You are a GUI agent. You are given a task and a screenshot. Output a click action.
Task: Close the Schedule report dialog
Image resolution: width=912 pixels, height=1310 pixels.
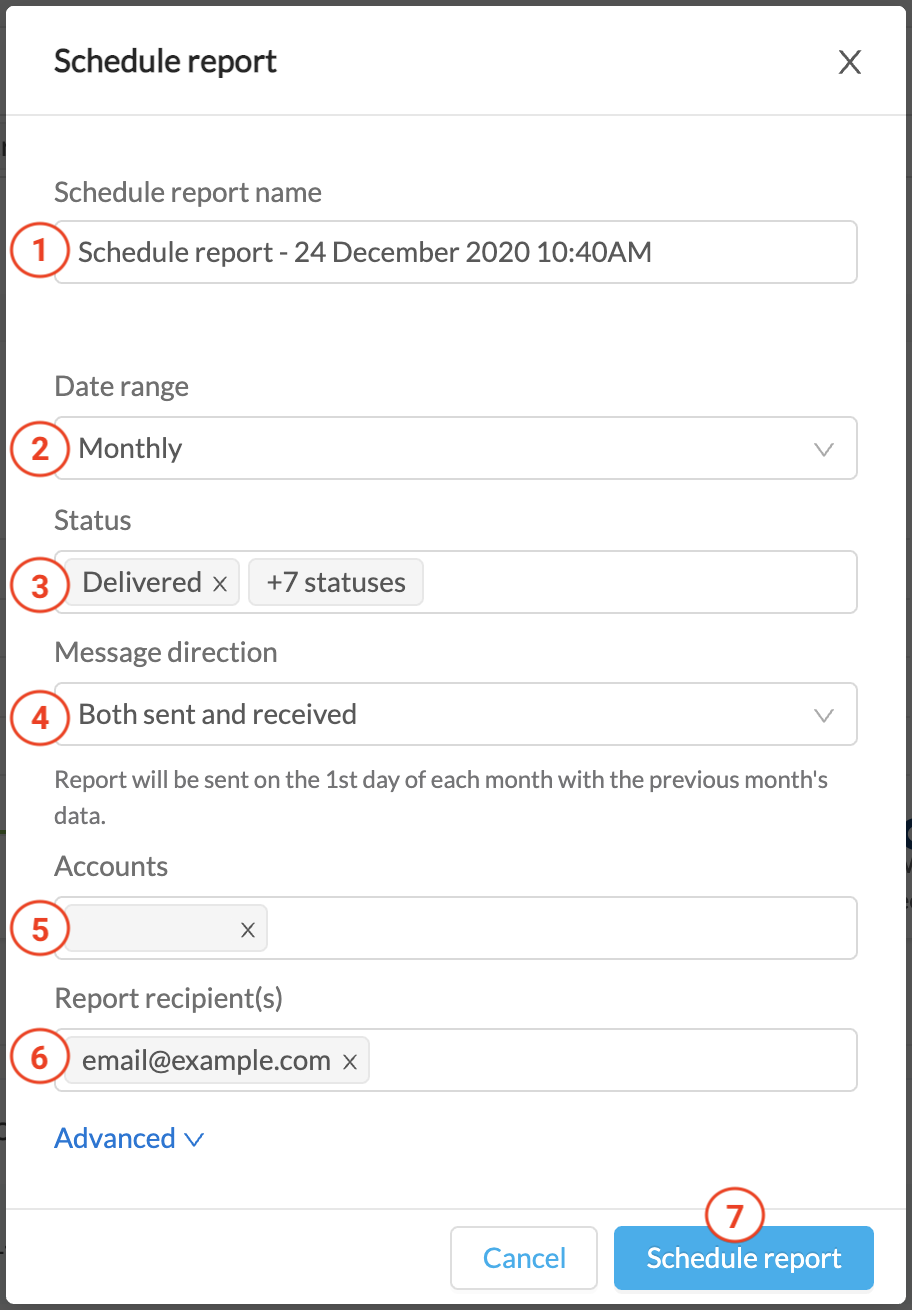849,63
